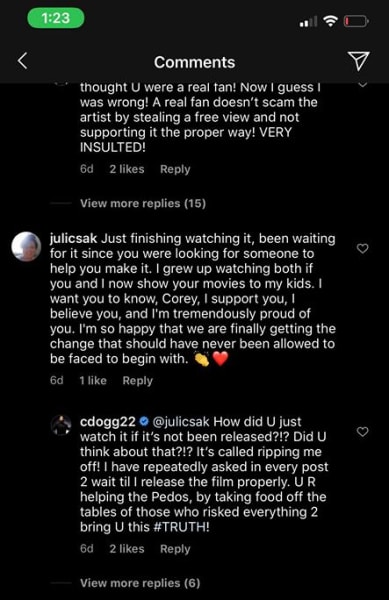Expand View more replies (6)
The image size is (389, 600).
coord(140,583)
